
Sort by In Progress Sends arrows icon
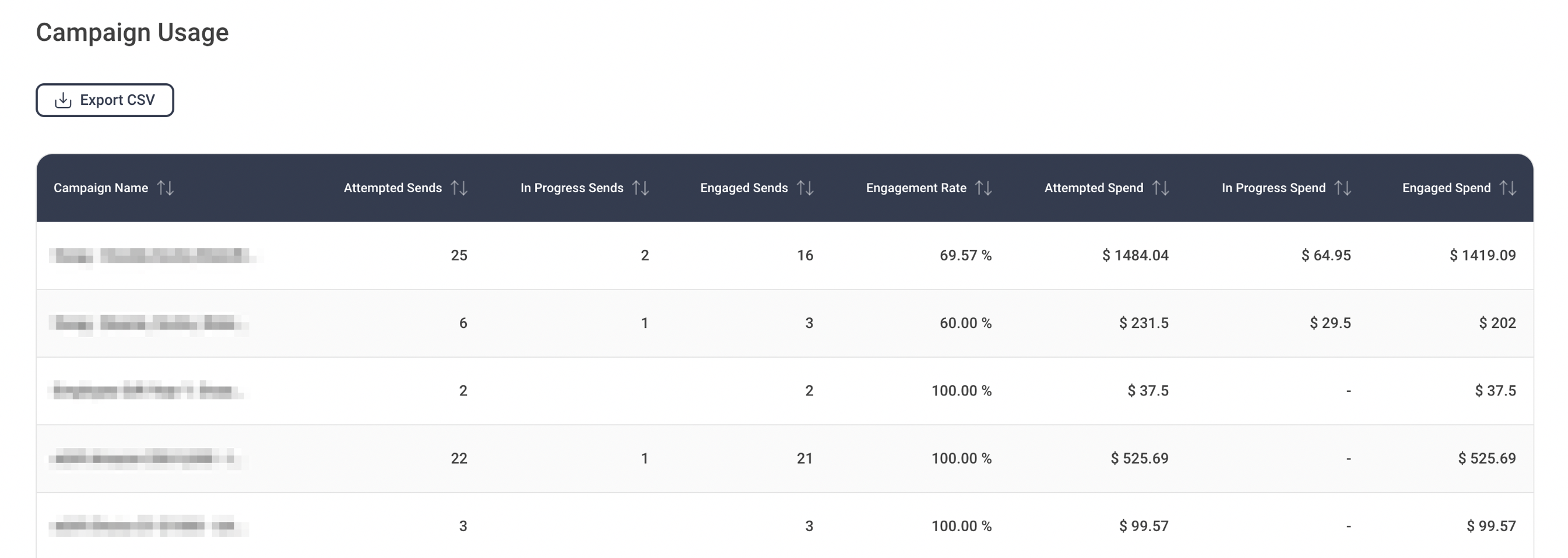(x=641, y=188)
